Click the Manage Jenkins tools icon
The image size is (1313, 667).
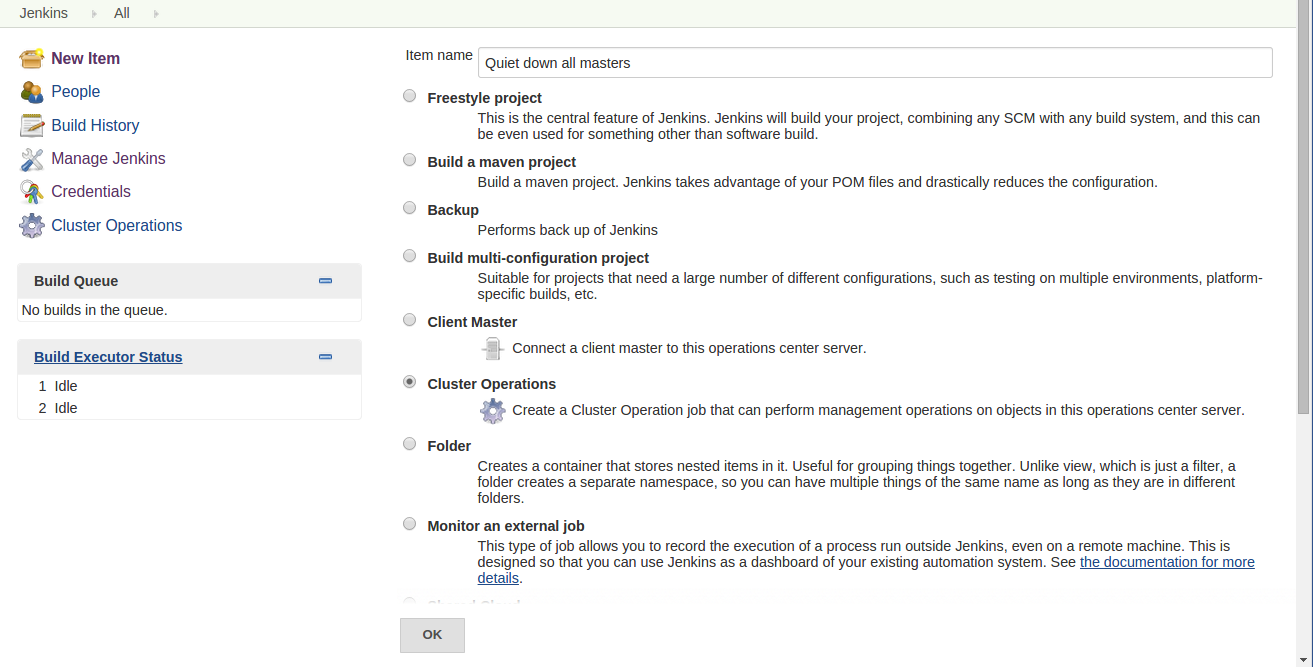pos(32,159)
